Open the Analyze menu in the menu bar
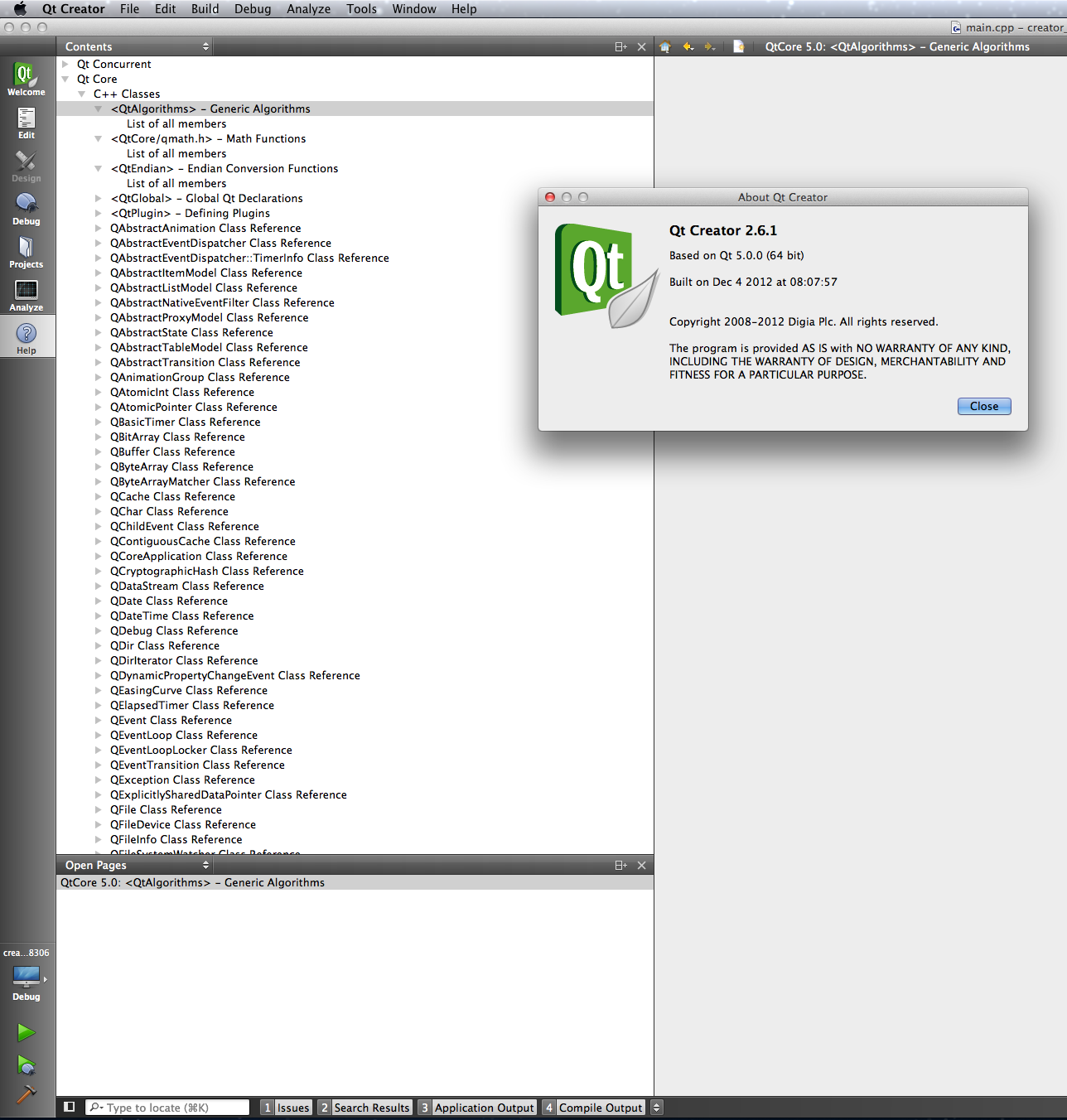Viewport: 1067px width, 1120px height. [x=308, y=9]
